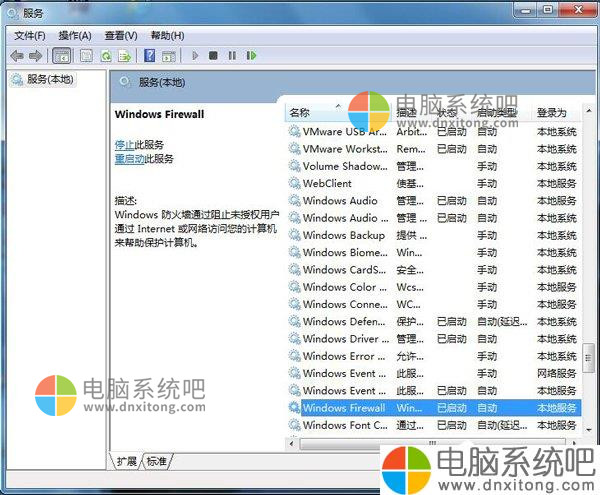The height and width of the screenshot is (495, 600).
Task: Click the gear icon of Windows Defen... row
Action: point(294,321)
